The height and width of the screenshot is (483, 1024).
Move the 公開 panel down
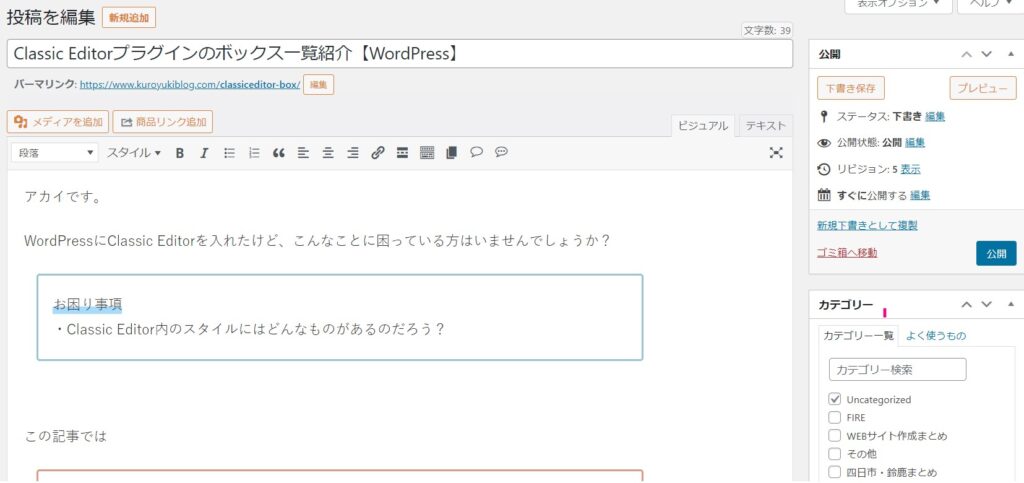click(986, 54)
